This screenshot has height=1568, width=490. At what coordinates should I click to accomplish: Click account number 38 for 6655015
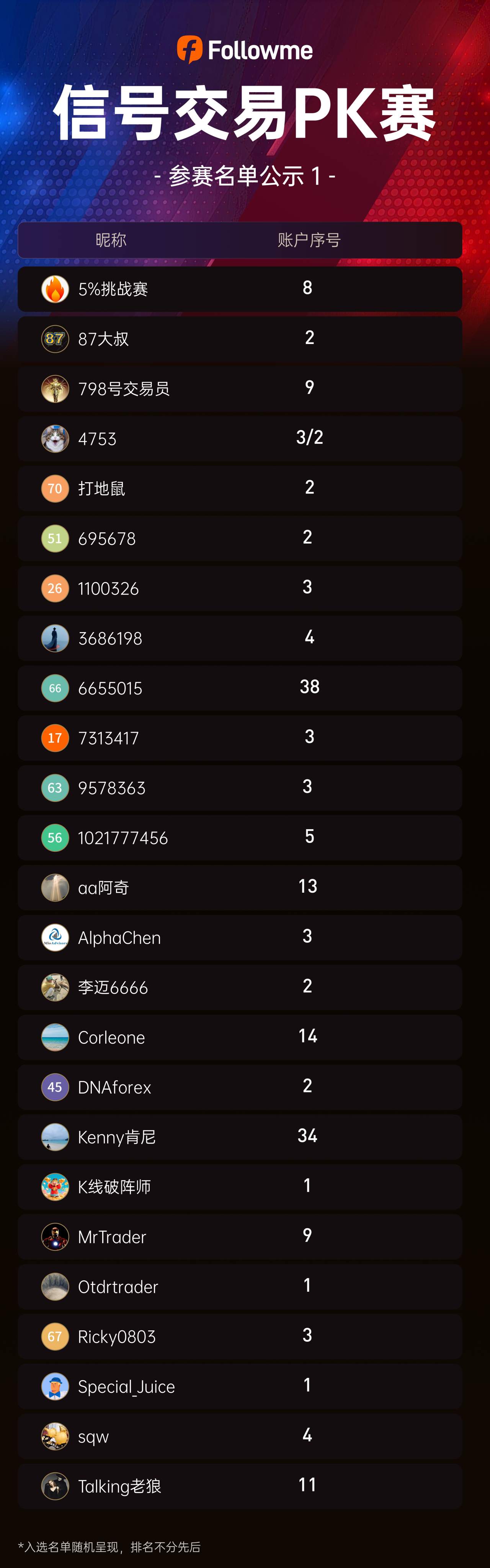309,687
